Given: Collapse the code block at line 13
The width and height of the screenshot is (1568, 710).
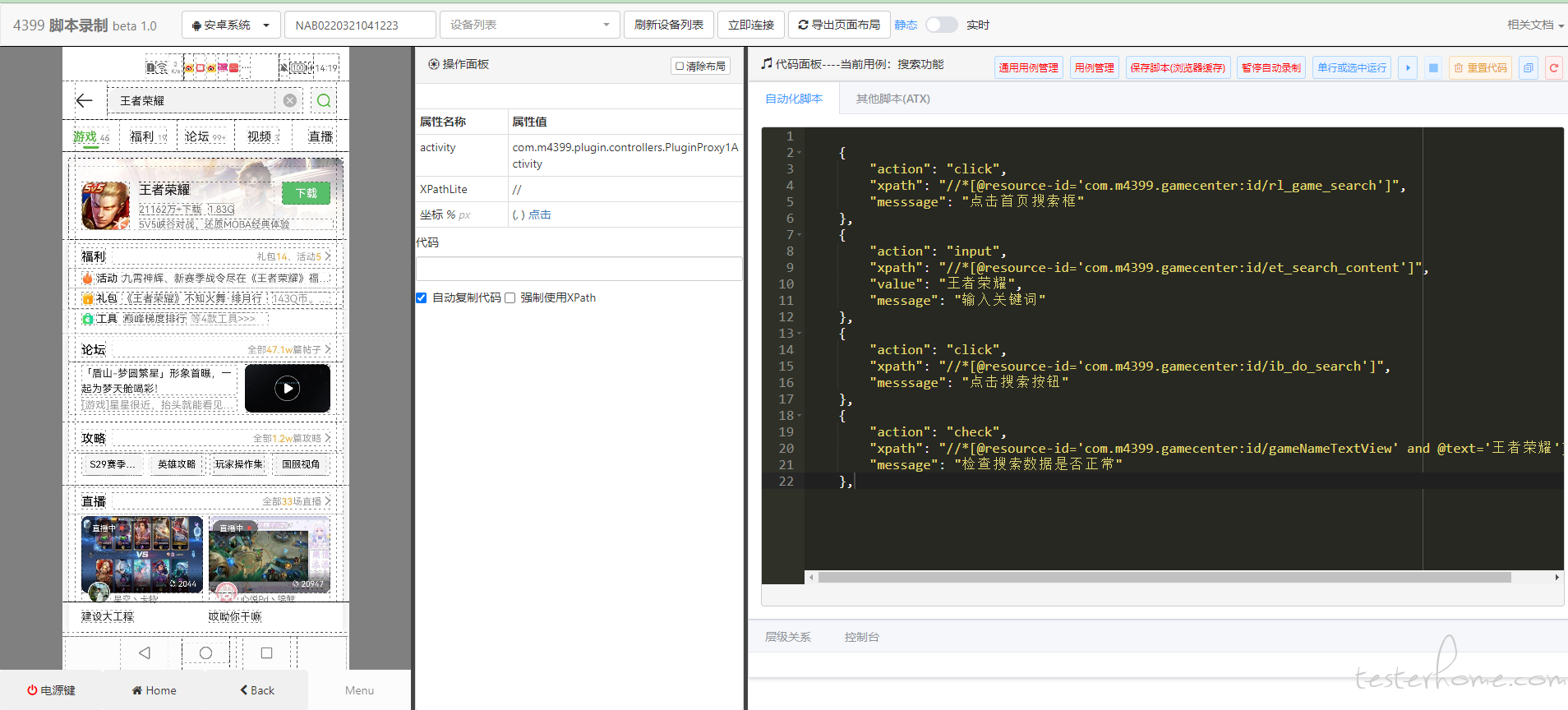Looking at the screenshot, I should 800,334.
